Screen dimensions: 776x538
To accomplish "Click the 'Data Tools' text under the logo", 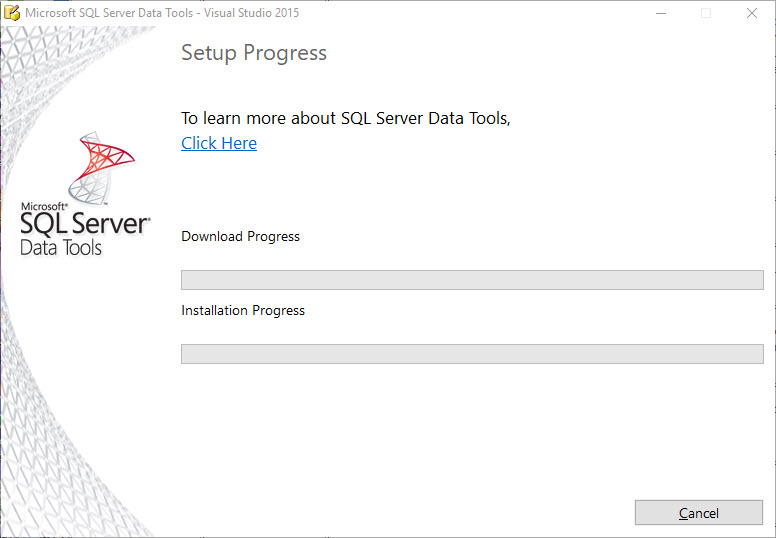I will click(x=61, y=248).
